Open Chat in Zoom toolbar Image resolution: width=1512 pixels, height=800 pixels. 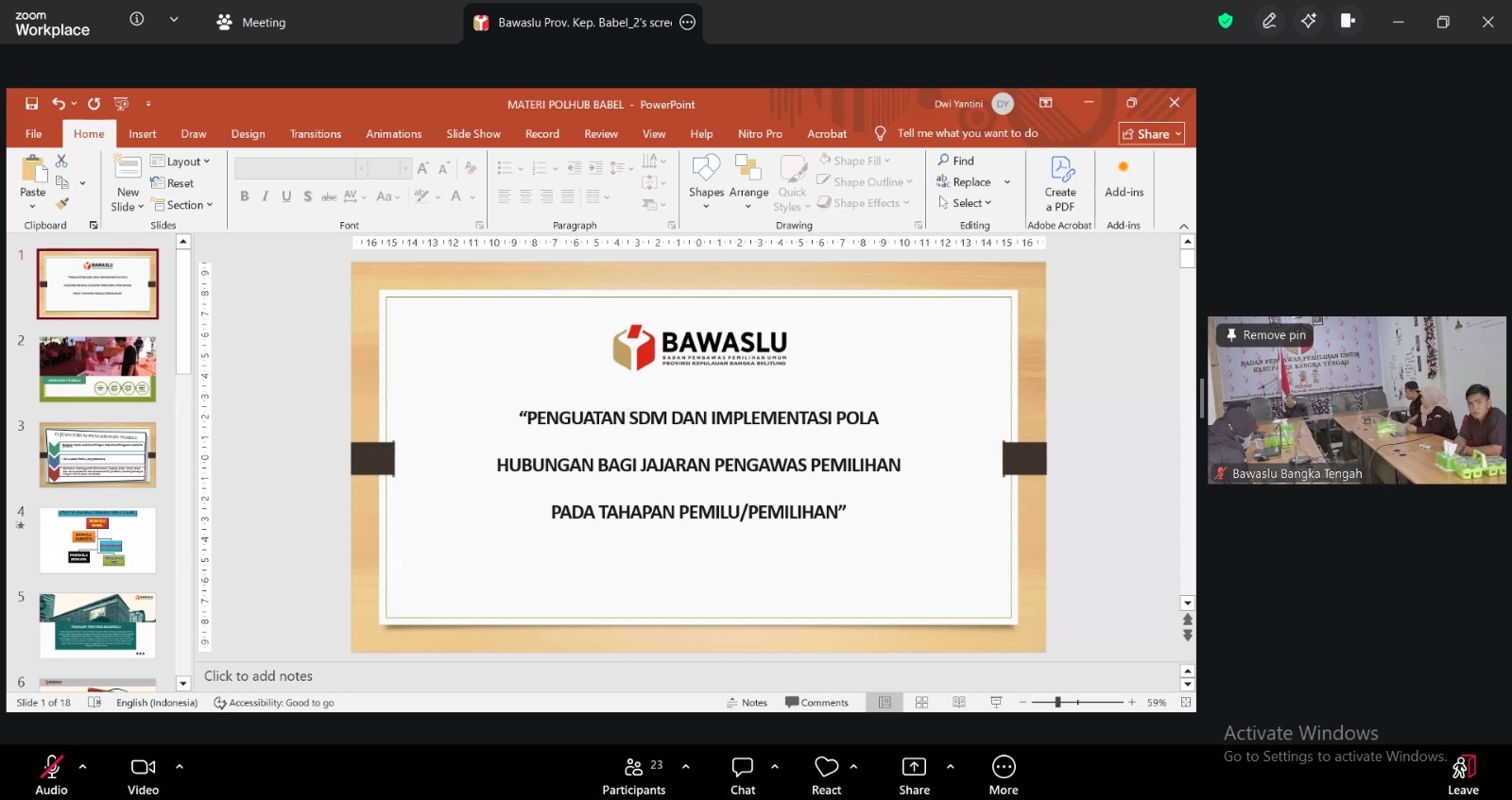pos(743,774)
